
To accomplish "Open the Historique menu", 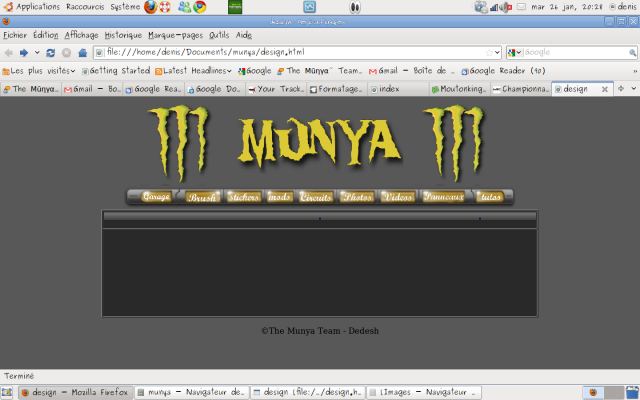I will coord(123,35).
